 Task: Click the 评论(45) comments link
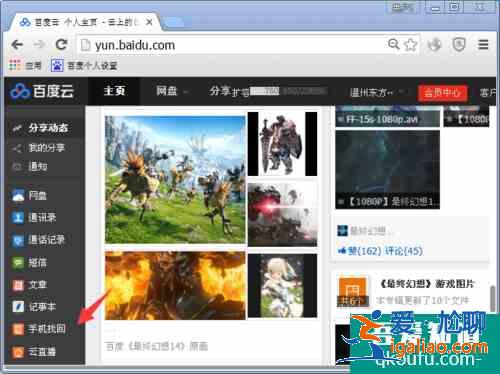pyautogui.click(x=404, y=251)
